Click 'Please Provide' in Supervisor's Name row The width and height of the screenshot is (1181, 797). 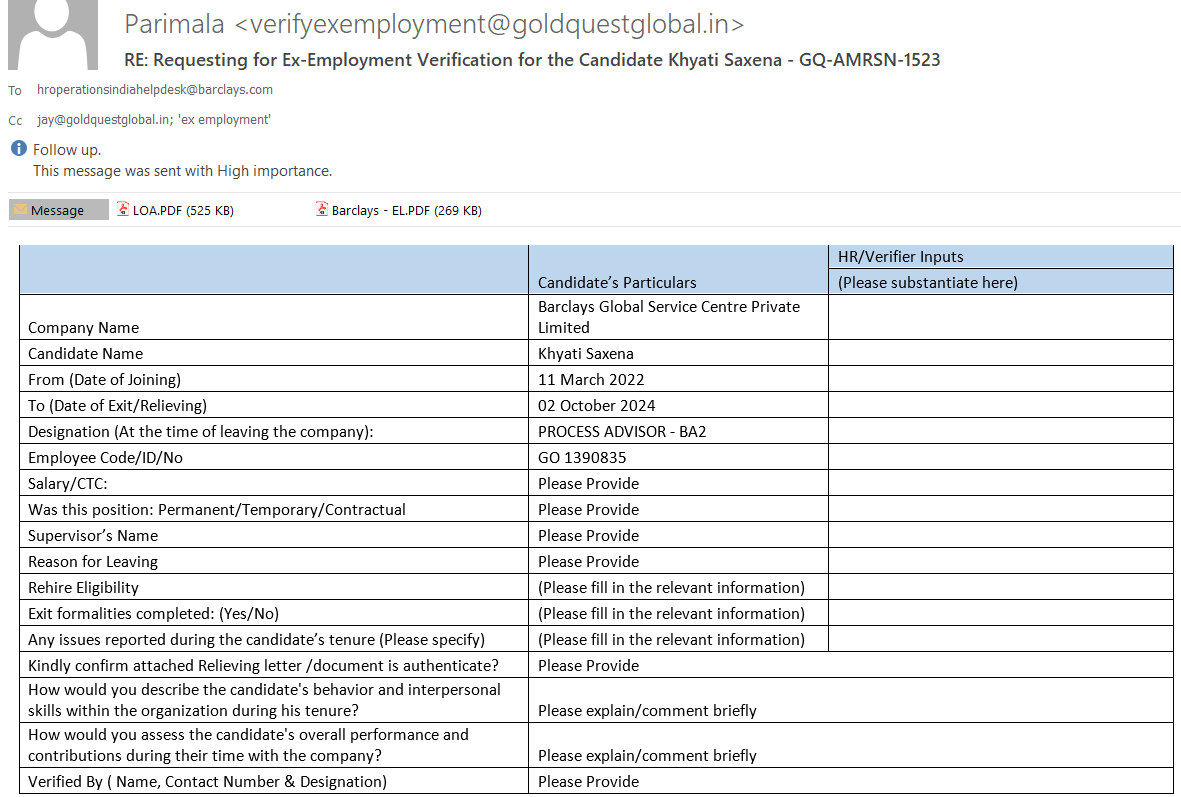[588, 536]
